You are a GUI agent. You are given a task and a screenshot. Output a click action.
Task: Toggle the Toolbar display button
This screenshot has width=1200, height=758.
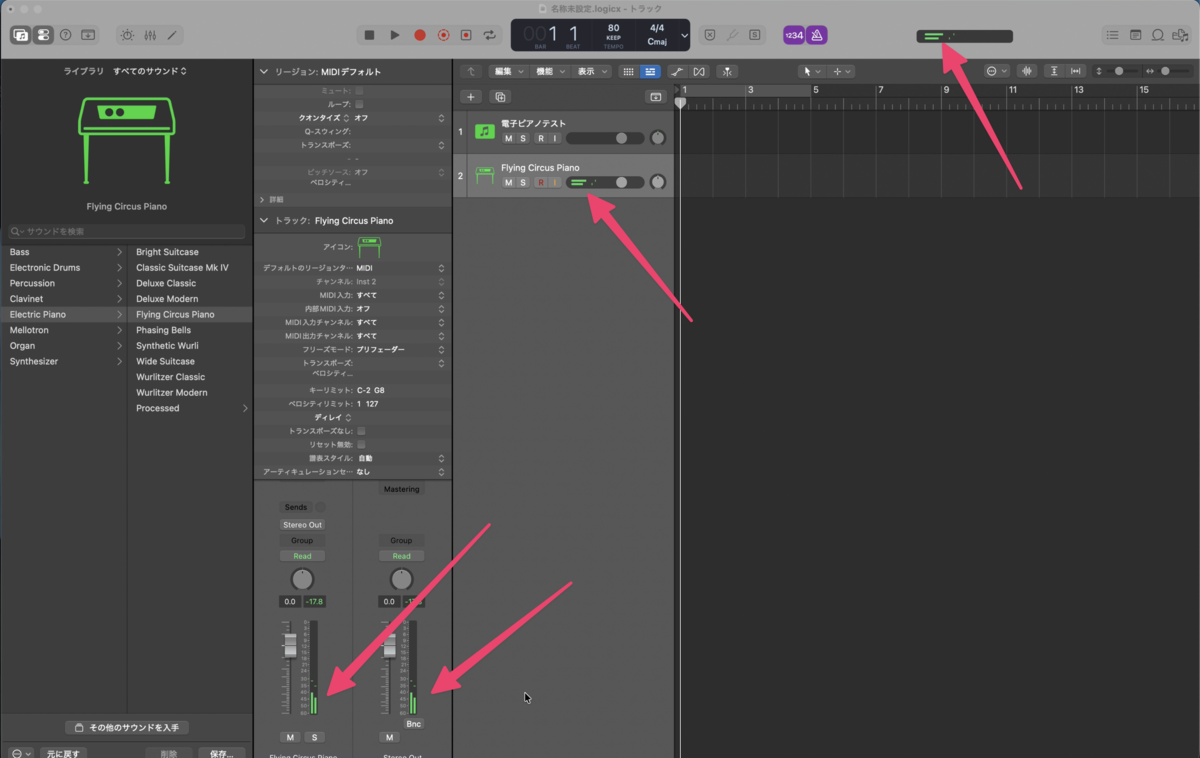tap(88, 35)
